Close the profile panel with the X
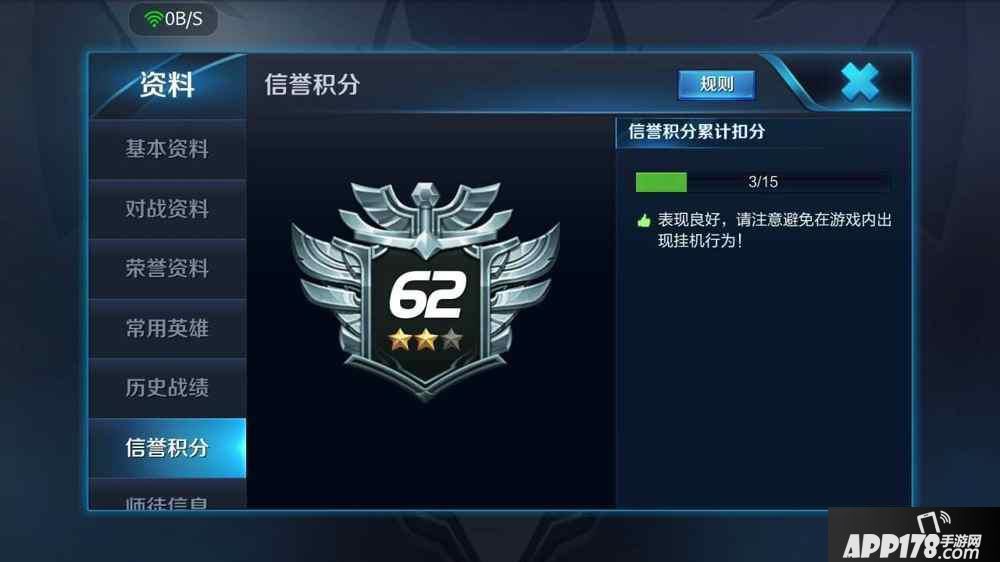Viewport: 1000px width, 562px height. coord(860,82)
